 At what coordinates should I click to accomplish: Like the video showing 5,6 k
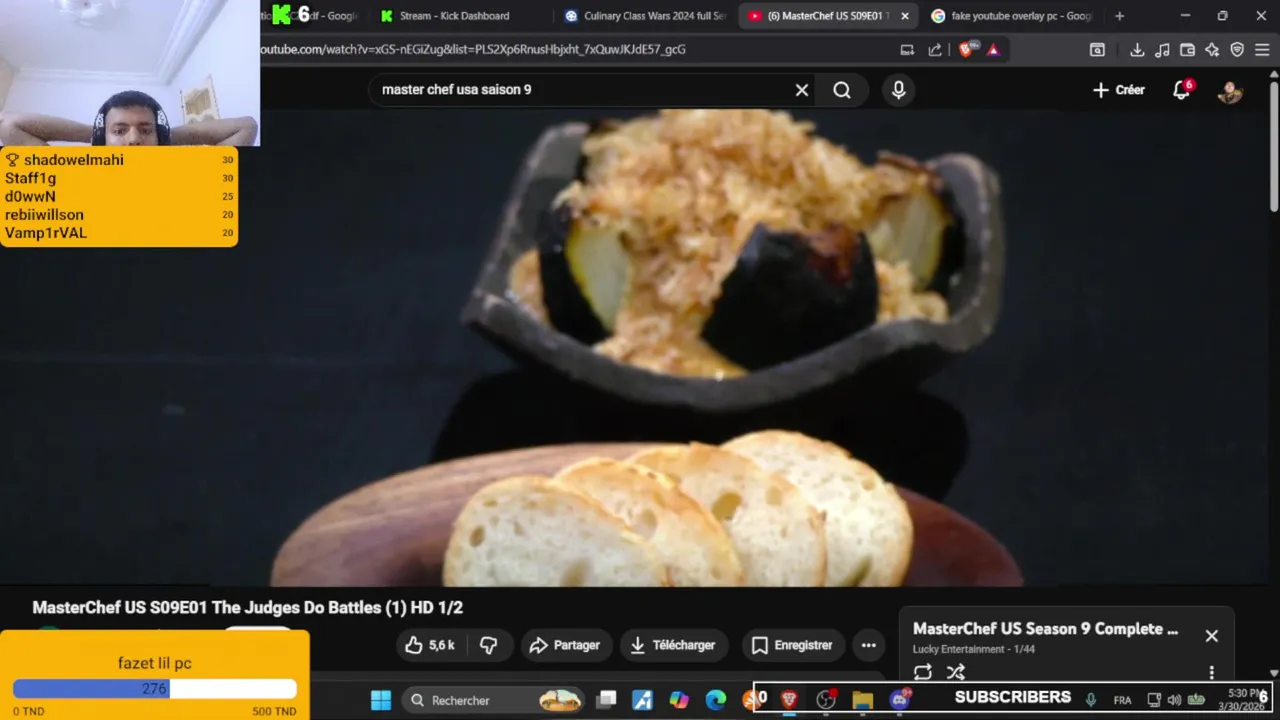click(430, 646)
